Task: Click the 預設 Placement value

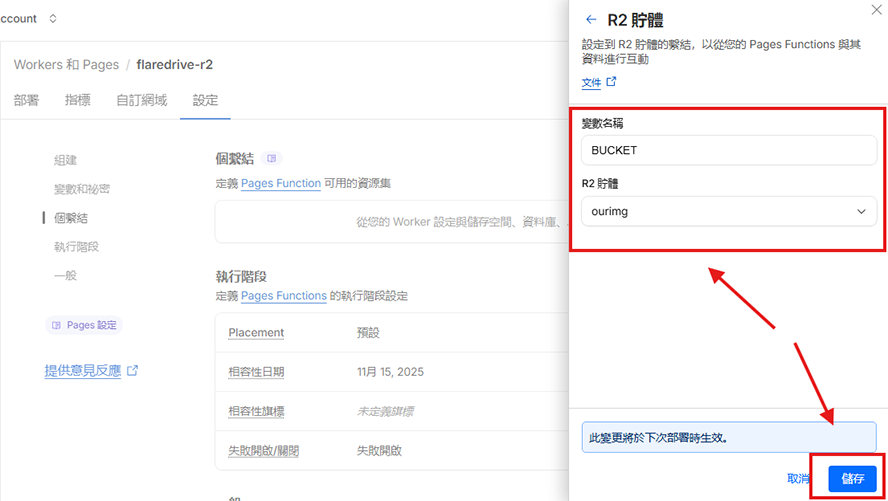Action: 368,333
